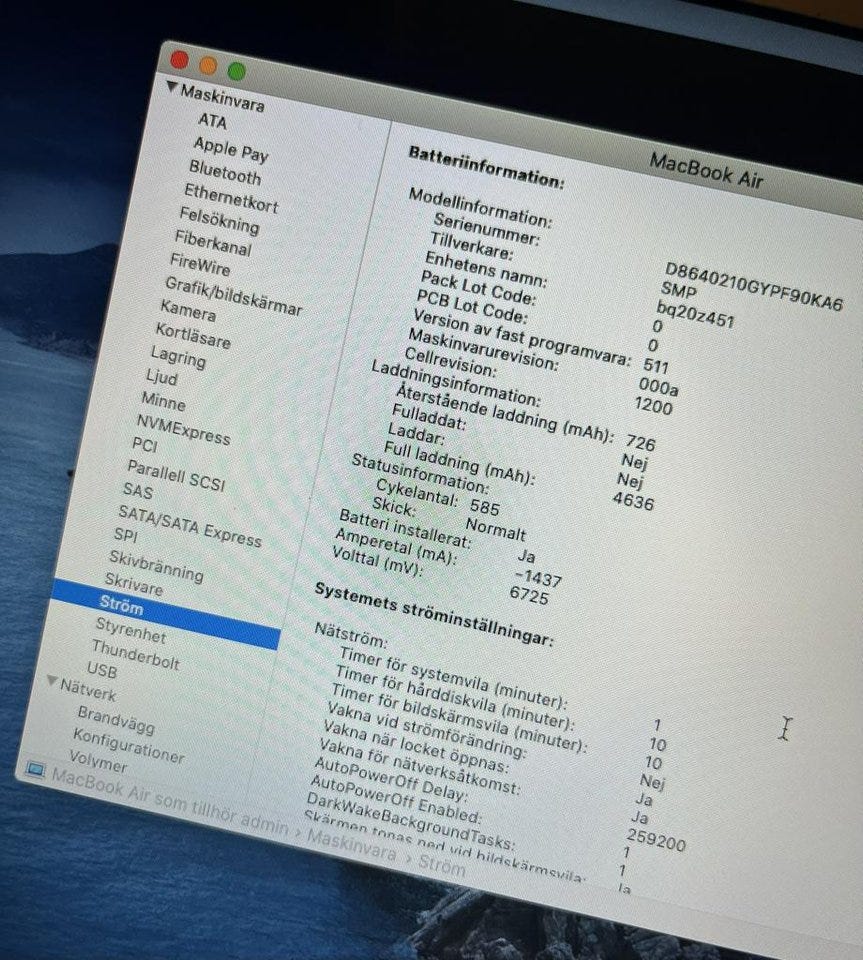Collapse the Maskinvara disclosure triangle

(x=172, y=88)
